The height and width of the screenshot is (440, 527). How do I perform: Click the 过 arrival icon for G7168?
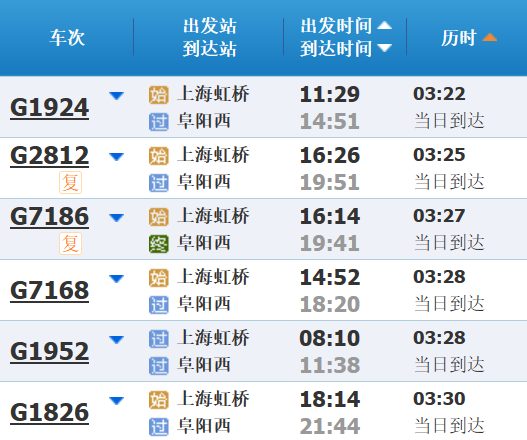pos(159,305)
